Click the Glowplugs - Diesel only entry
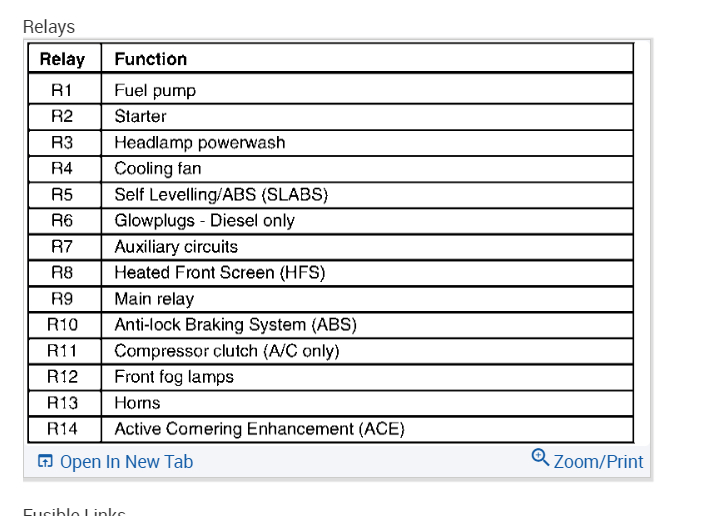711x516 pixels. (204, 220)
